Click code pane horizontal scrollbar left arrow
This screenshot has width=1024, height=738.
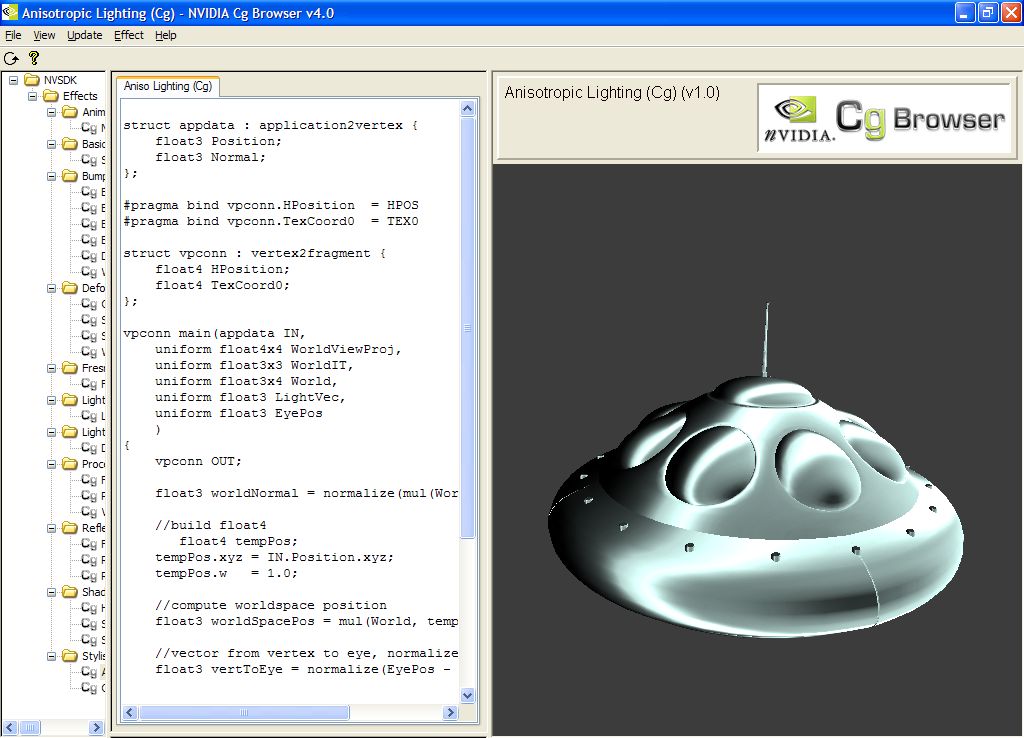tap(130, 713)
